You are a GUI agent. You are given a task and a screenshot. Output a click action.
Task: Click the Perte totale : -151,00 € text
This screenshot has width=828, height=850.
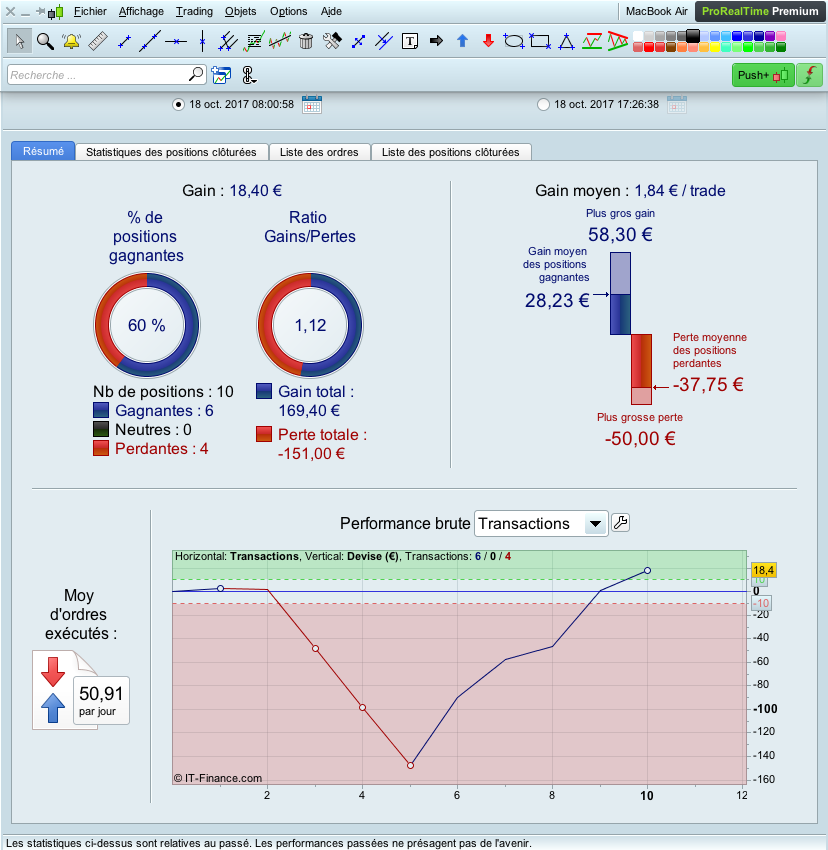tap(322, 444)
